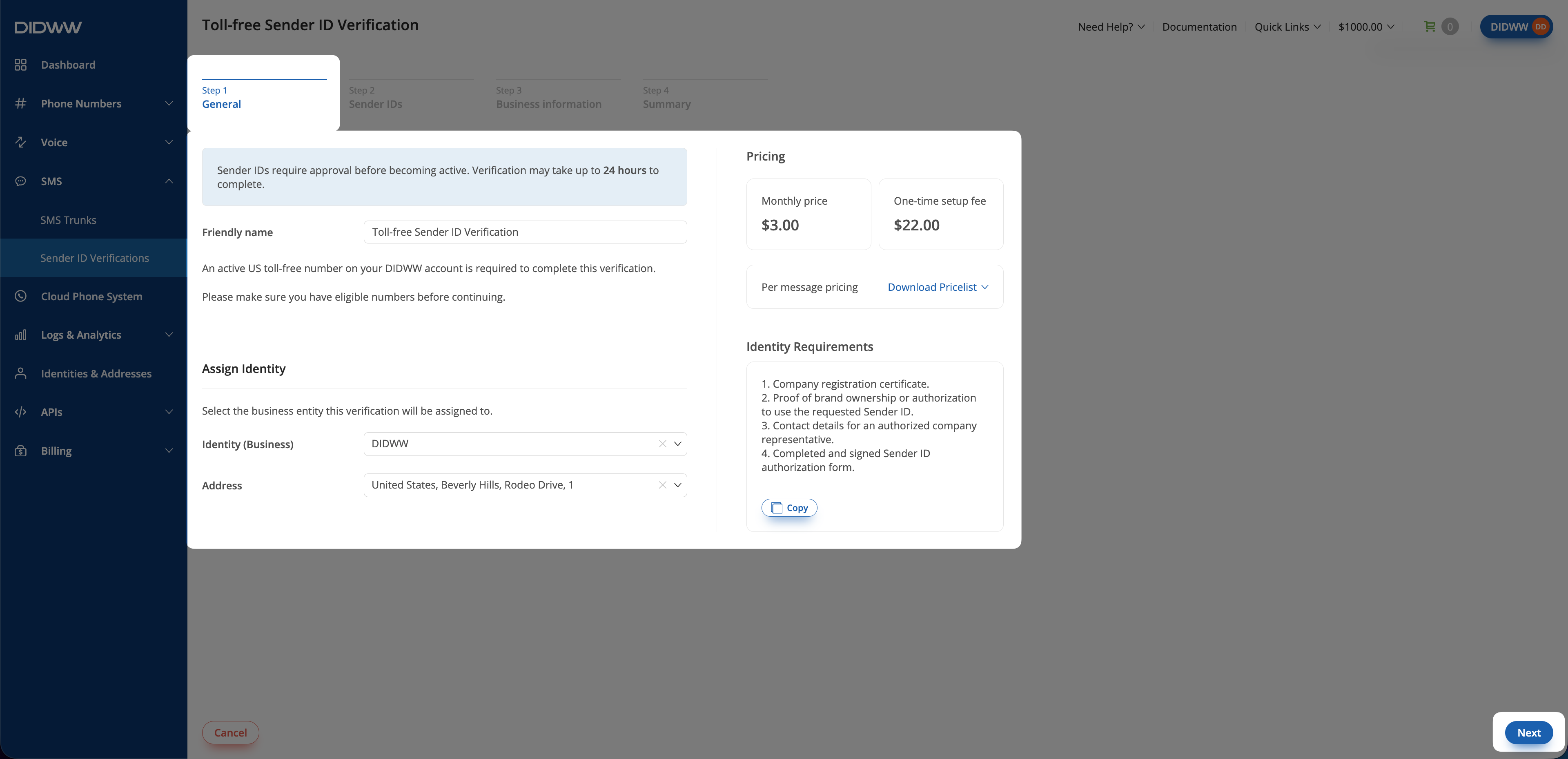Click the DD user avatar

[1540, 27]
